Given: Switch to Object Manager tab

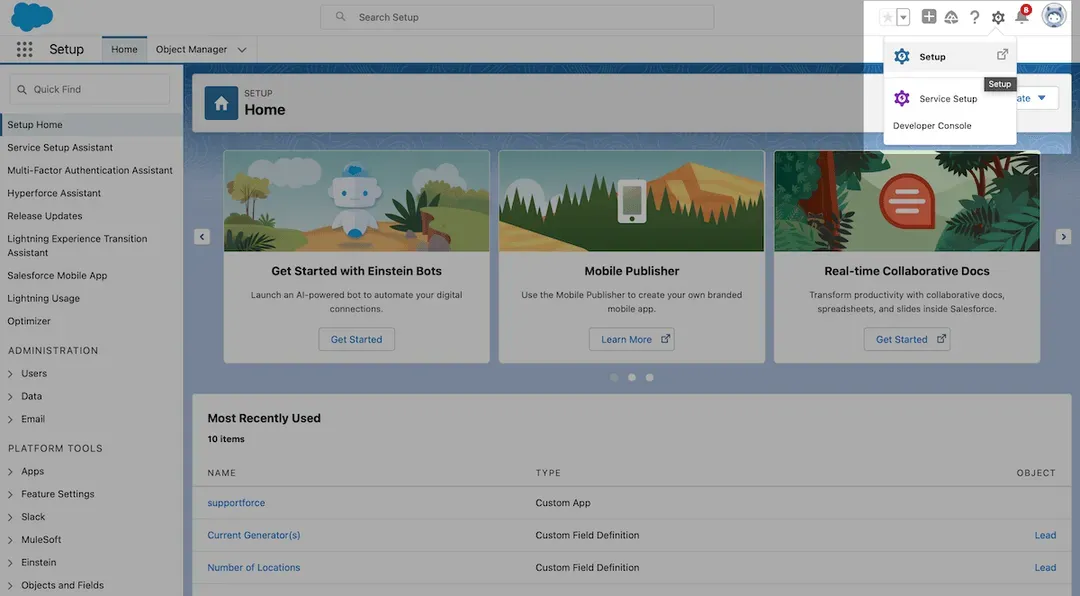Looking at the screenshot, I should click(x=191, y=49).
